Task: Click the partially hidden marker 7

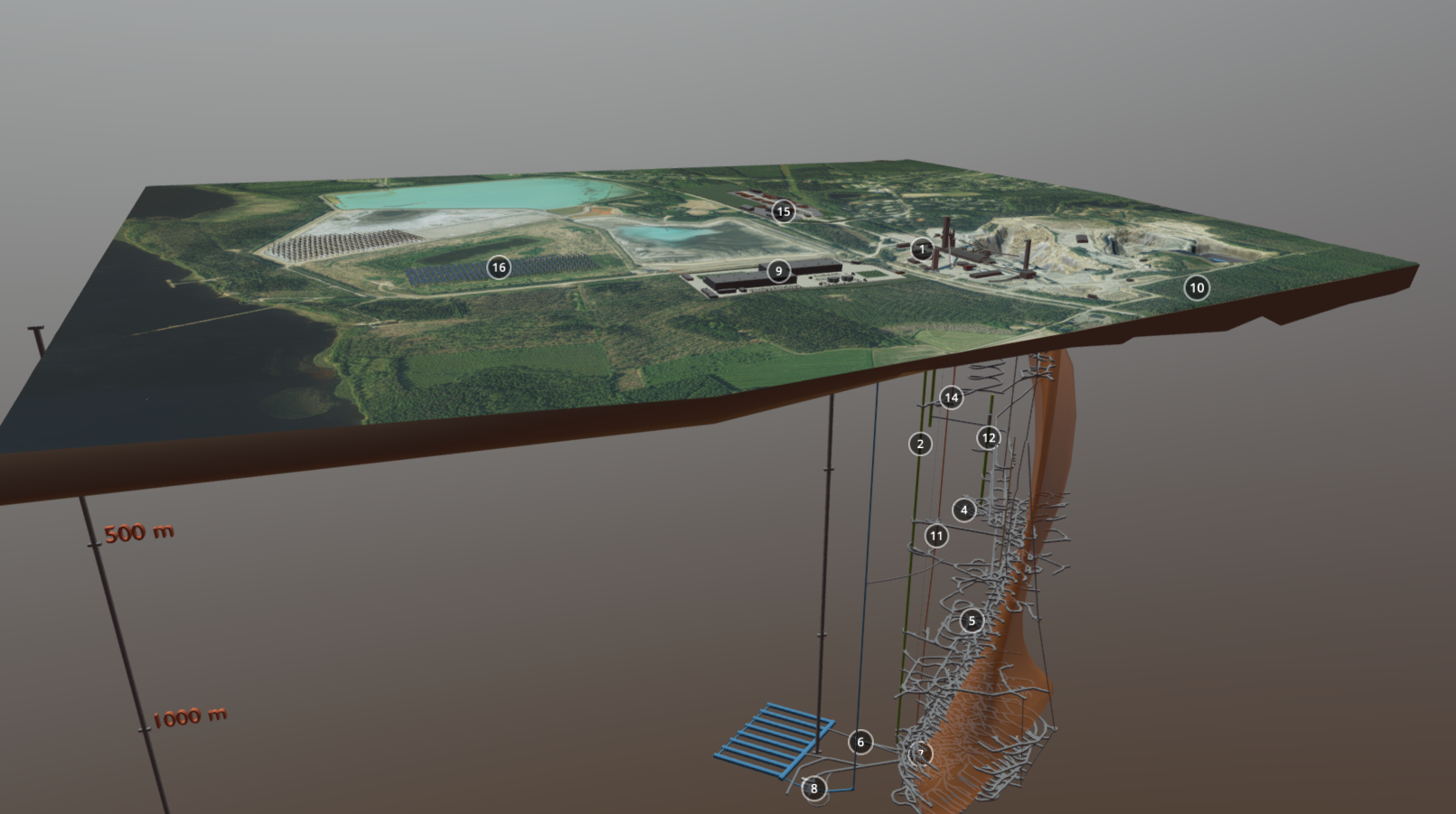Action: [920, 753]
